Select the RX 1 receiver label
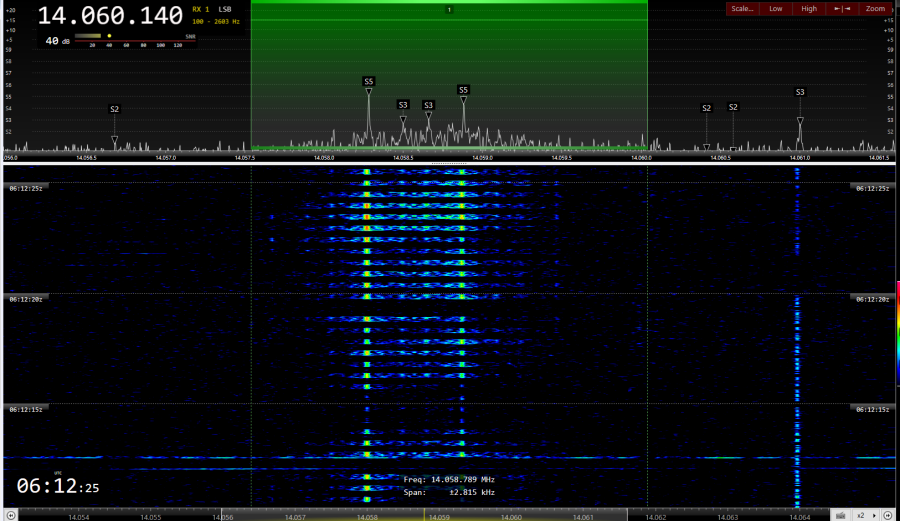The width and height of the screenshot is (900, 521). [200, 10]
